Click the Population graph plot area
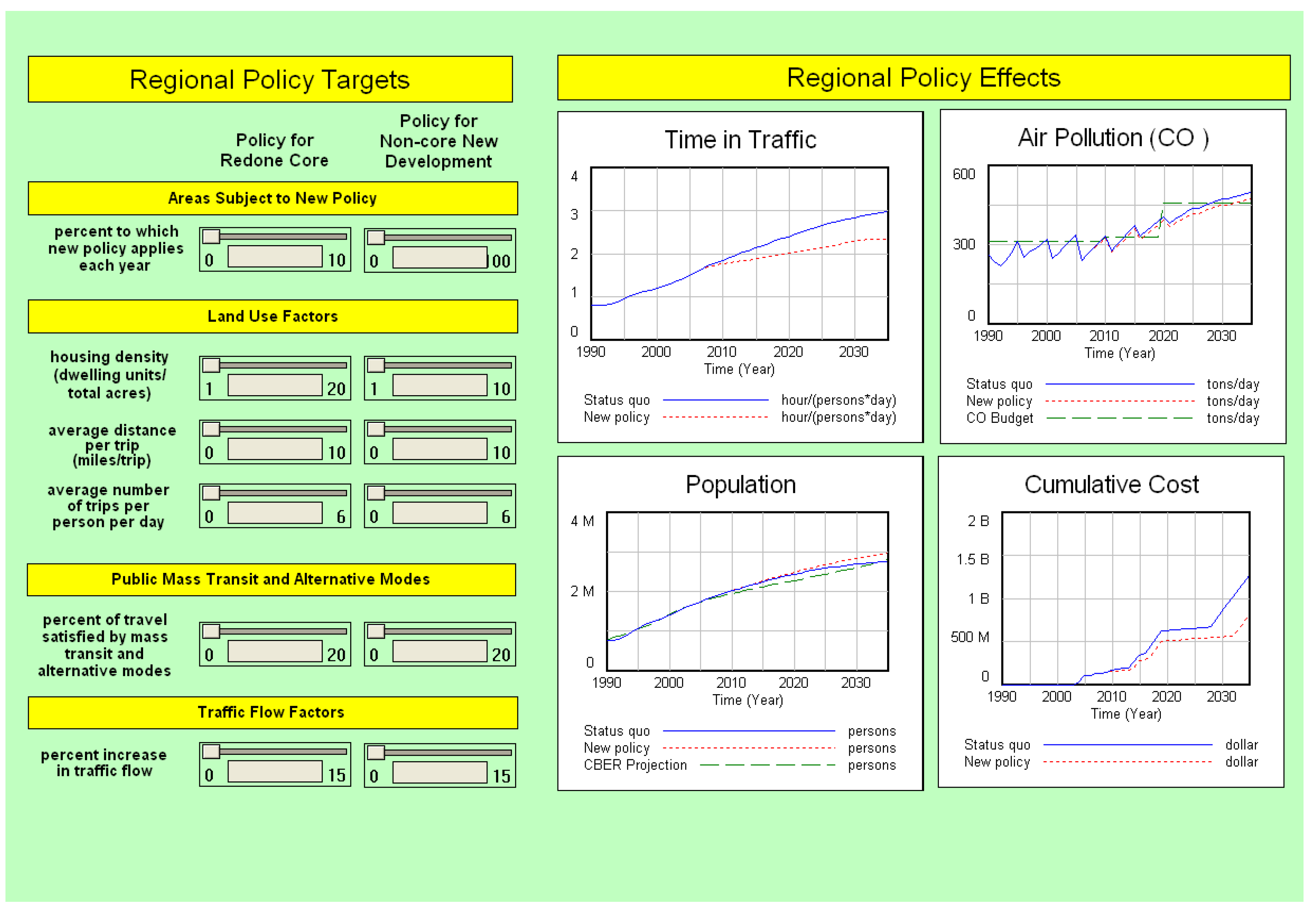The image size is (1316, 910). point(747,591)
